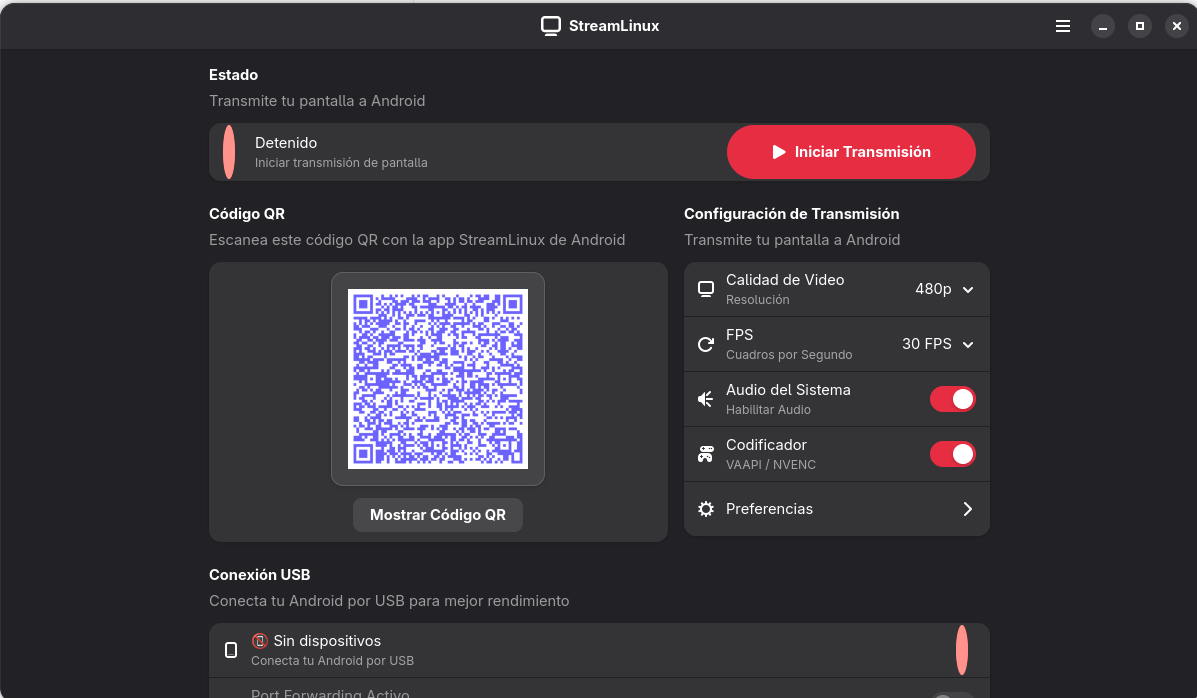
Task: Click the Configuración de Transmisión heading
Action: pos(792,215)
